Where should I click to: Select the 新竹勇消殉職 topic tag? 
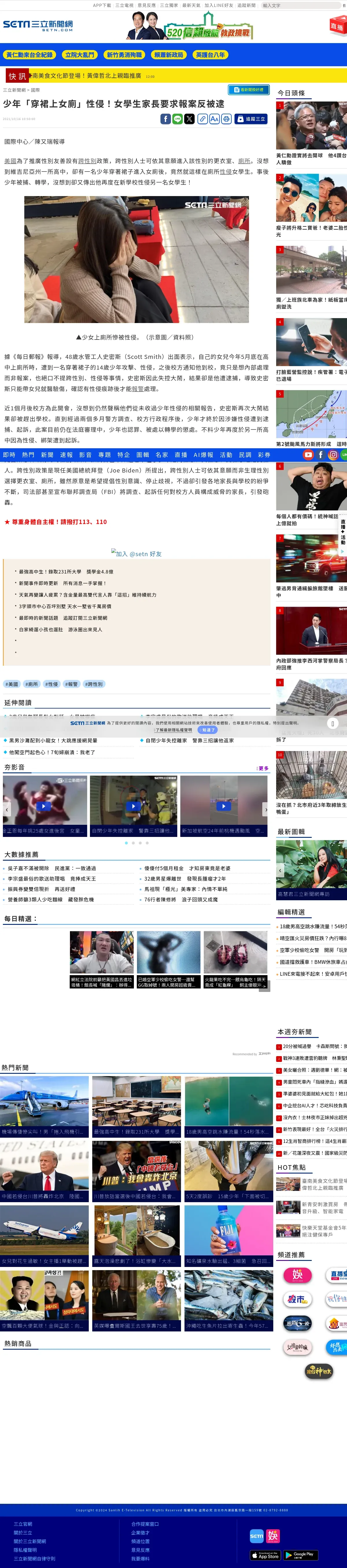point(124,55)
